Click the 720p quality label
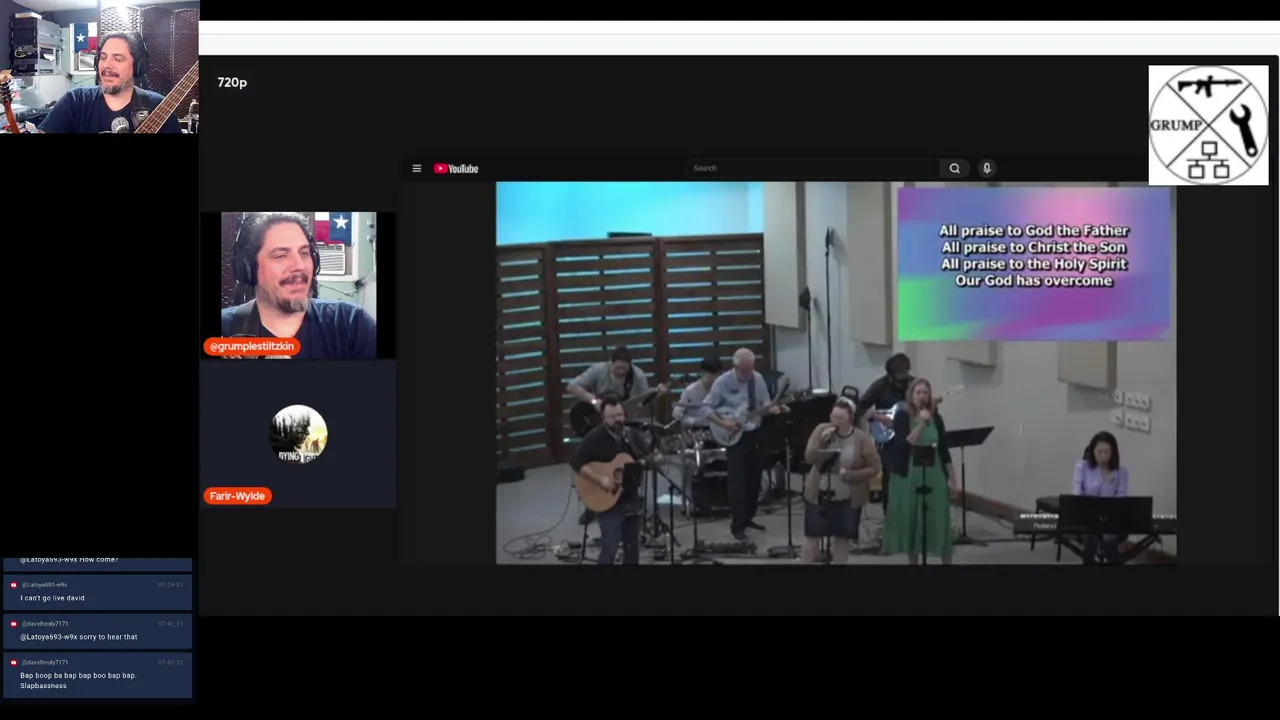Image resolution: width=1280 pixels, height=720 pixels. [232, 82]
